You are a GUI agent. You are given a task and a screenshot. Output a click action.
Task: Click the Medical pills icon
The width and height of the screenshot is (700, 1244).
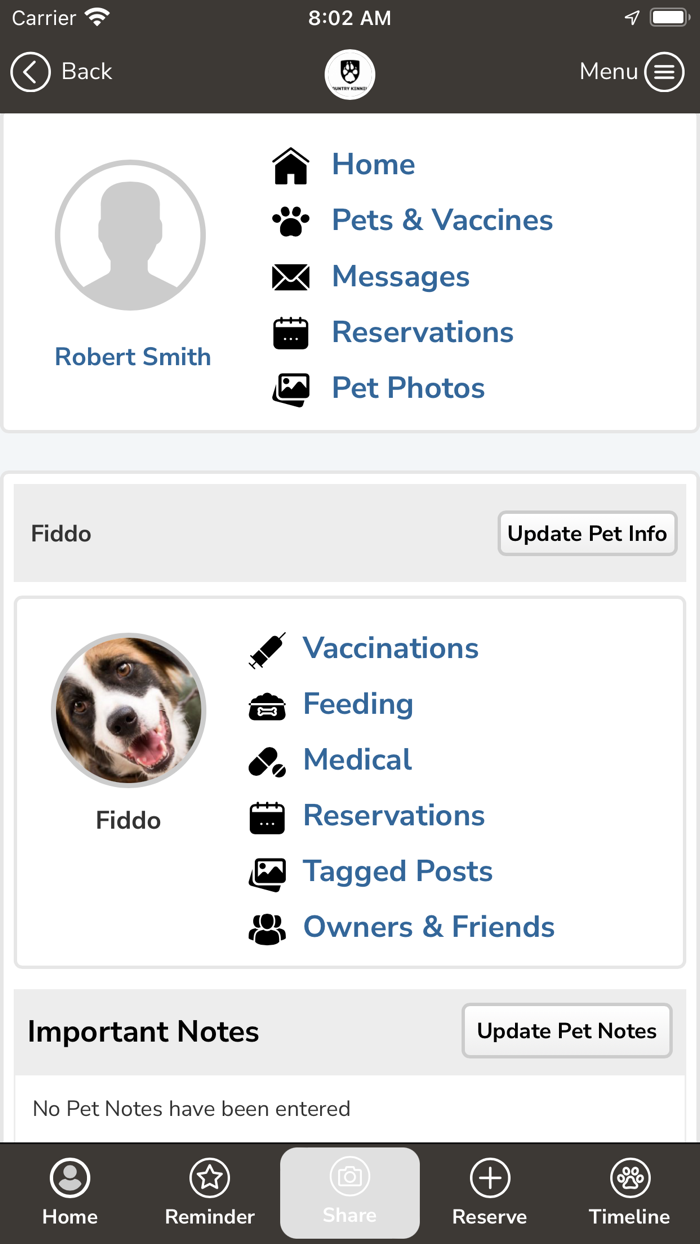pyautogui.click(x=267, y=760)
